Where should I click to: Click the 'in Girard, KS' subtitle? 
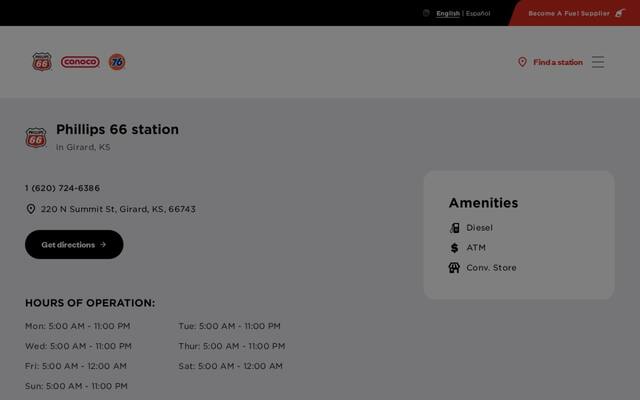pos(83,147)
